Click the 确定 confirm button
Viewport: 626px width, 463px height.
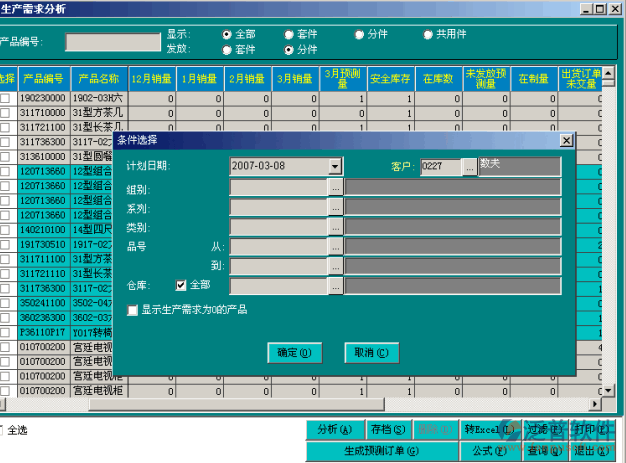[294, 353]
